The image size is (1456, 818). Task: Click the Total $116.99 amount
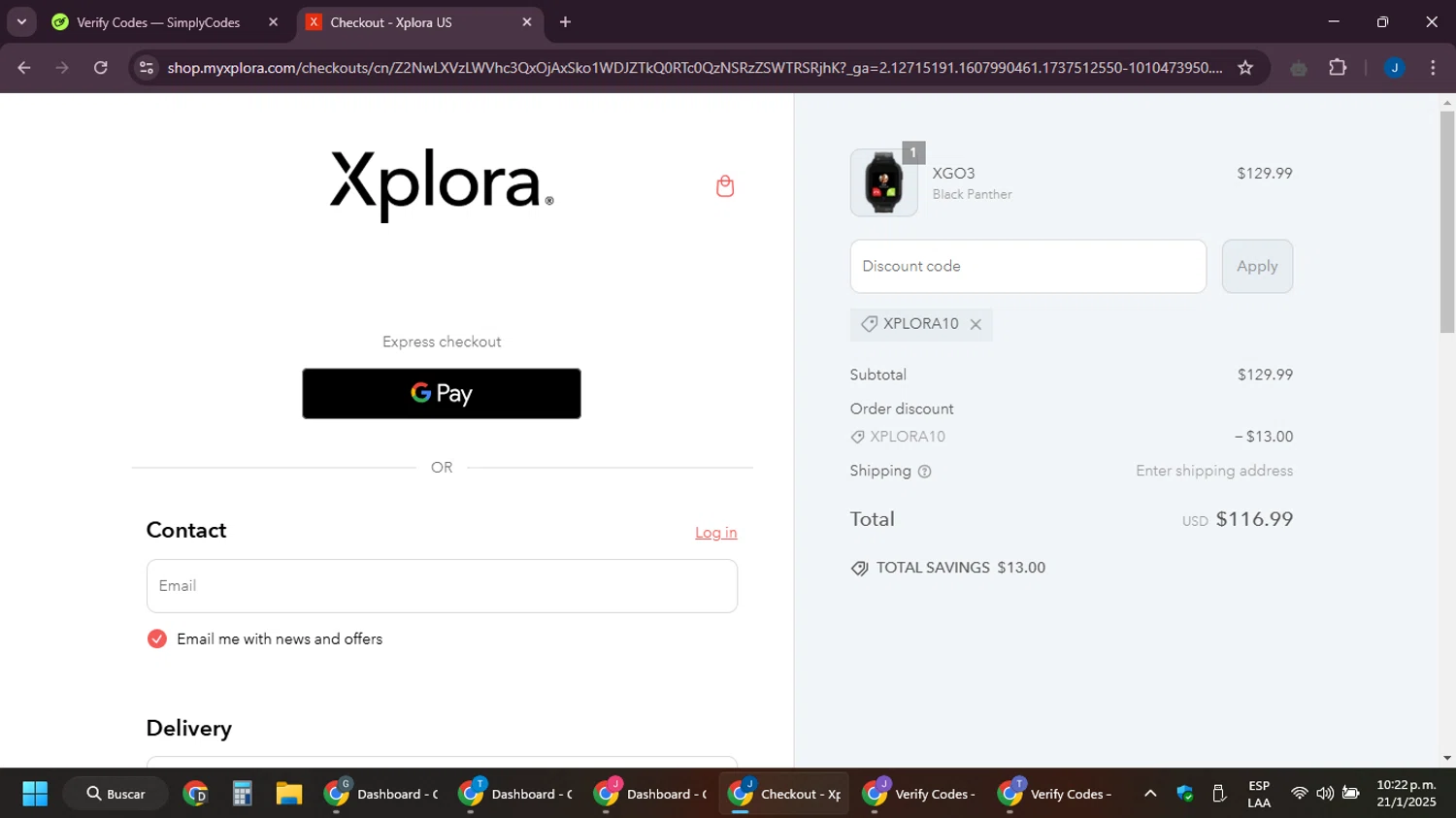coord(1254,519)
